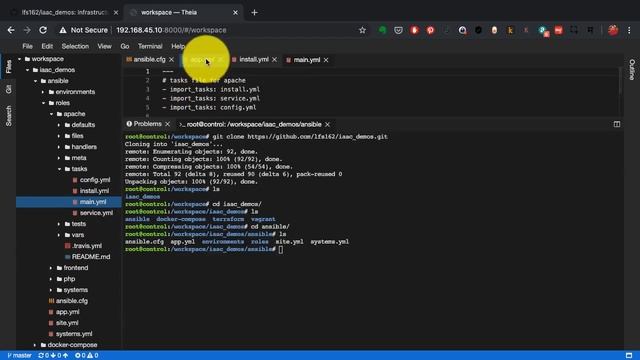Open the browser's three-dot menu

(629, 30)
